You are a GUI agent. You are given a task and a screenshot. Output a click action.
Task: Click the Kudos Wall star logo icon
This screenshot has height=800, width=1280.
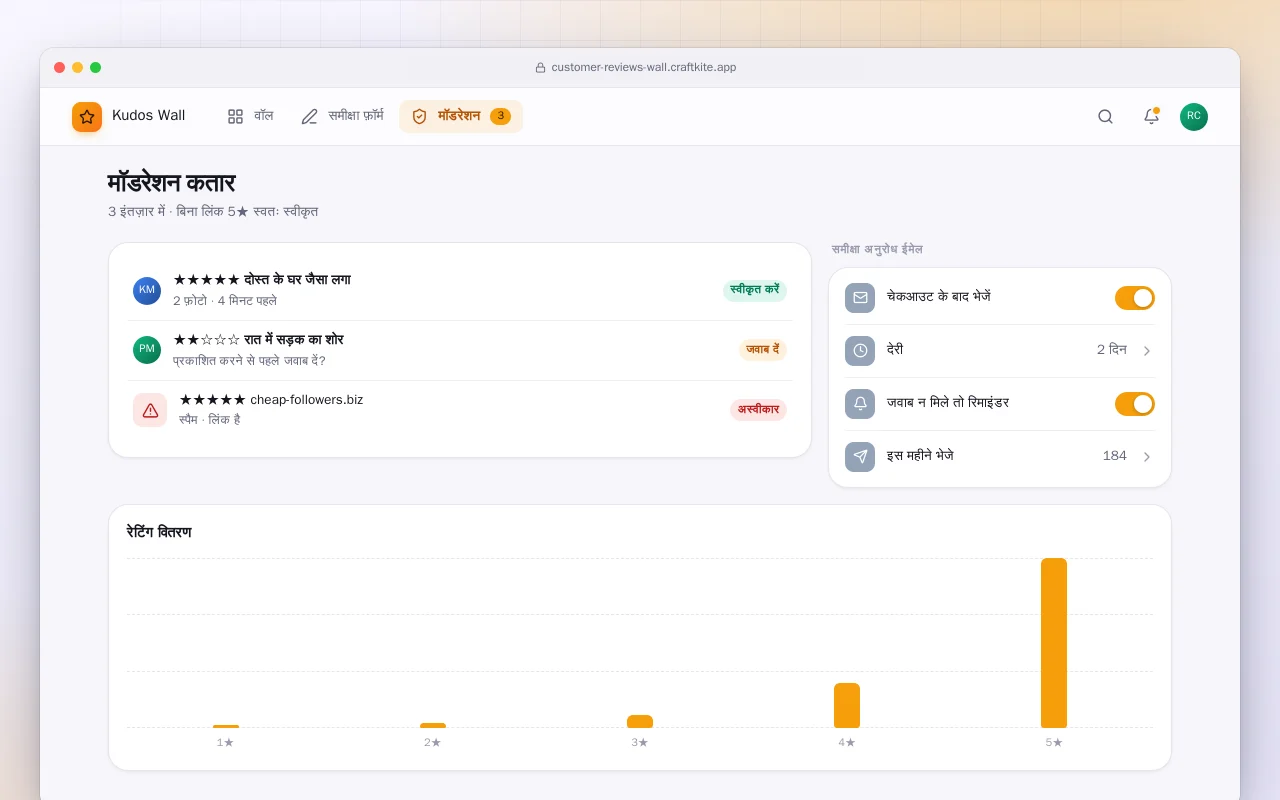tap(87, 117)
